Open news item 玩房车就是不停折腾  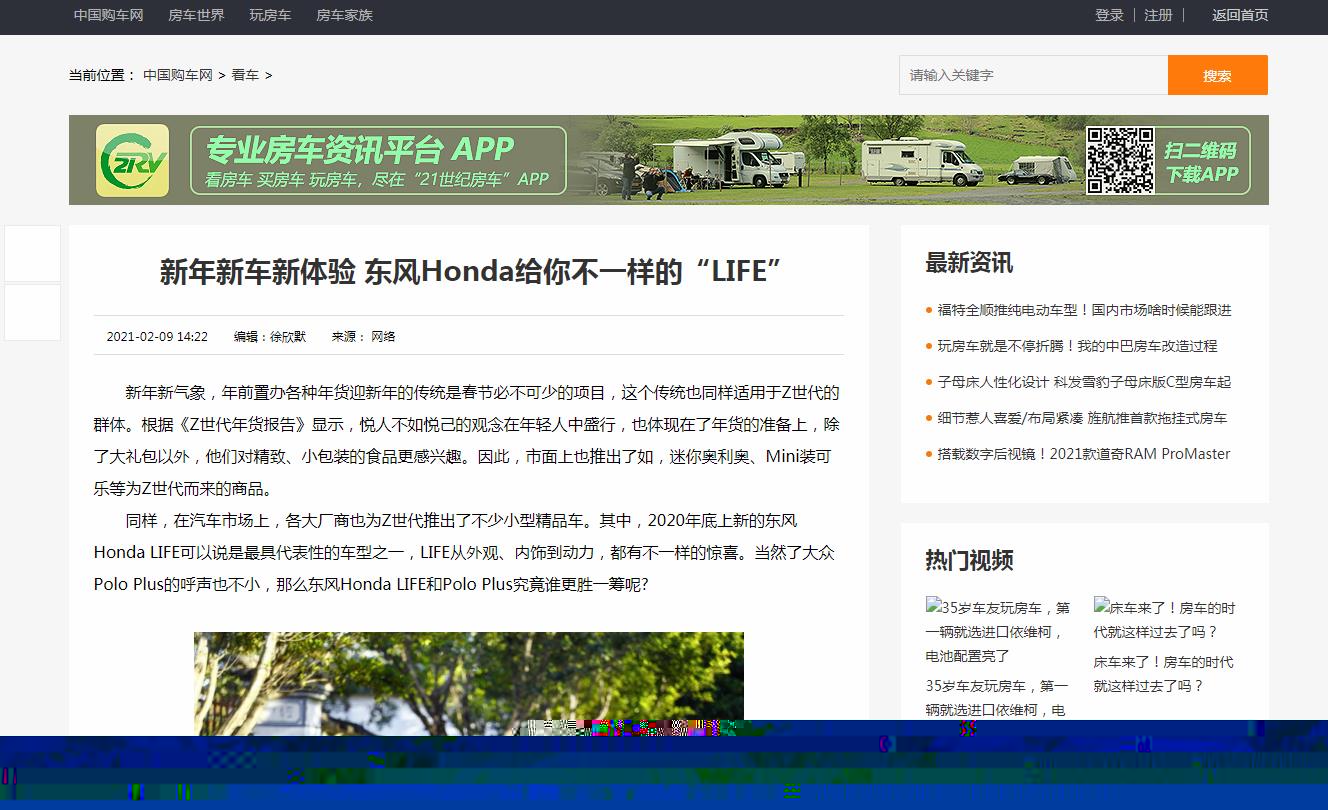(1077, 346)
